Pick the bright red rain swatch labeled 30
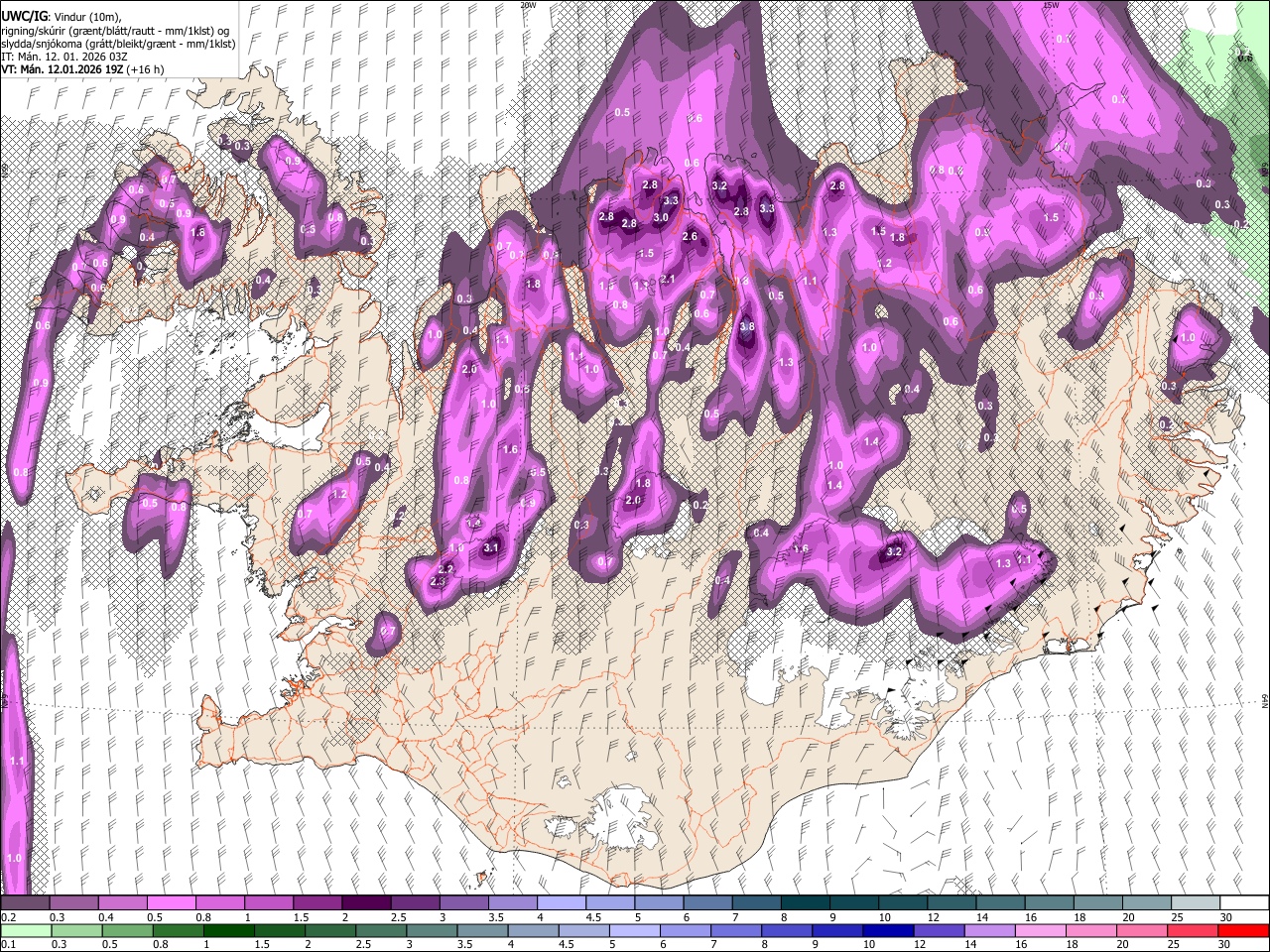The width and height of the screenshot is (1270, 952). pyautogui.click(x=1243, y=931)
